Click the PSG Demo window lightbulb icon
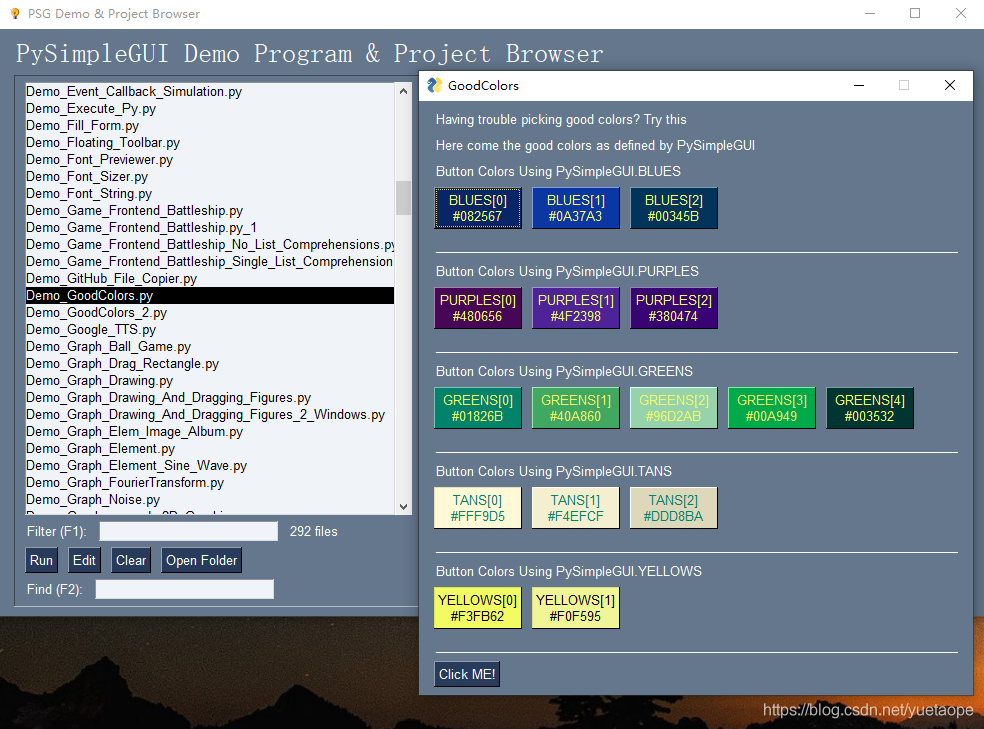Screen dimensions: 984x729 pos(15,13)
